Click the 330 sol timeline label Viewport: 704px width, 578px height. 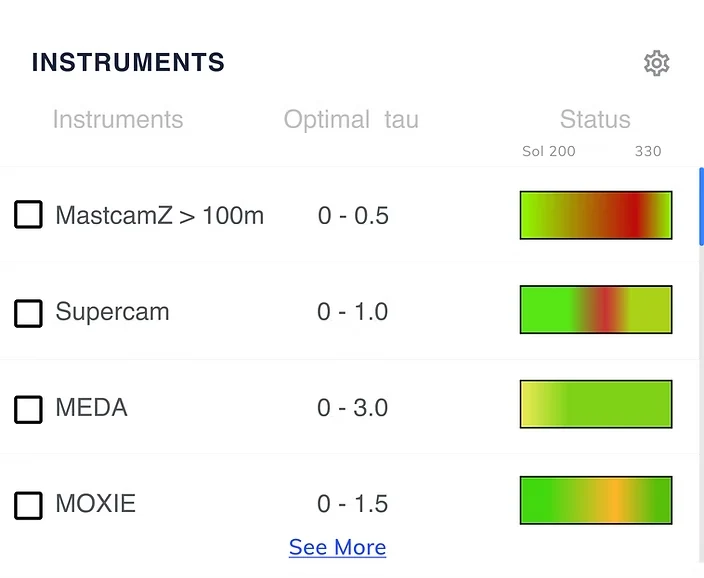648,151
